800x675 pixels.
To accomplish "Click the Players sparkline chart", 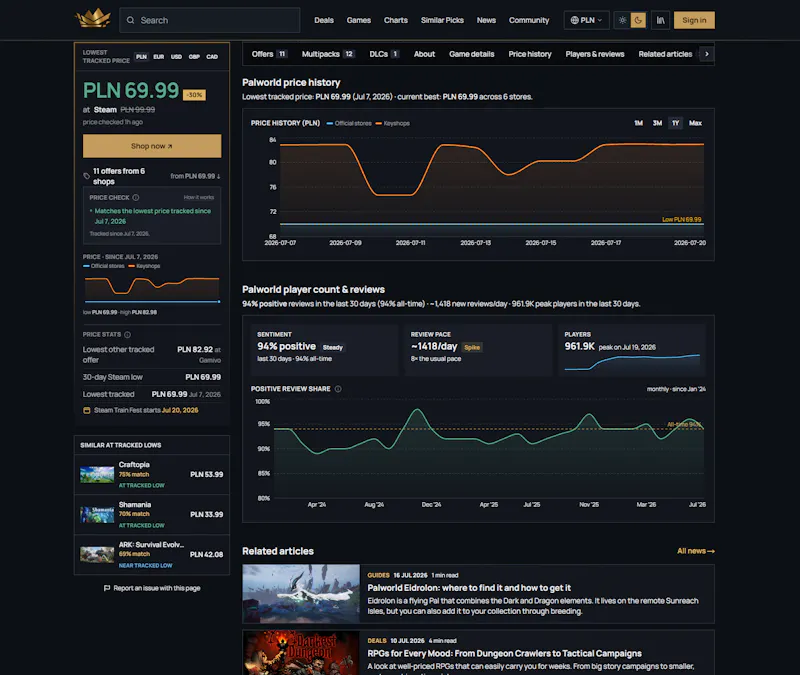I will click(x=632, y=362).
